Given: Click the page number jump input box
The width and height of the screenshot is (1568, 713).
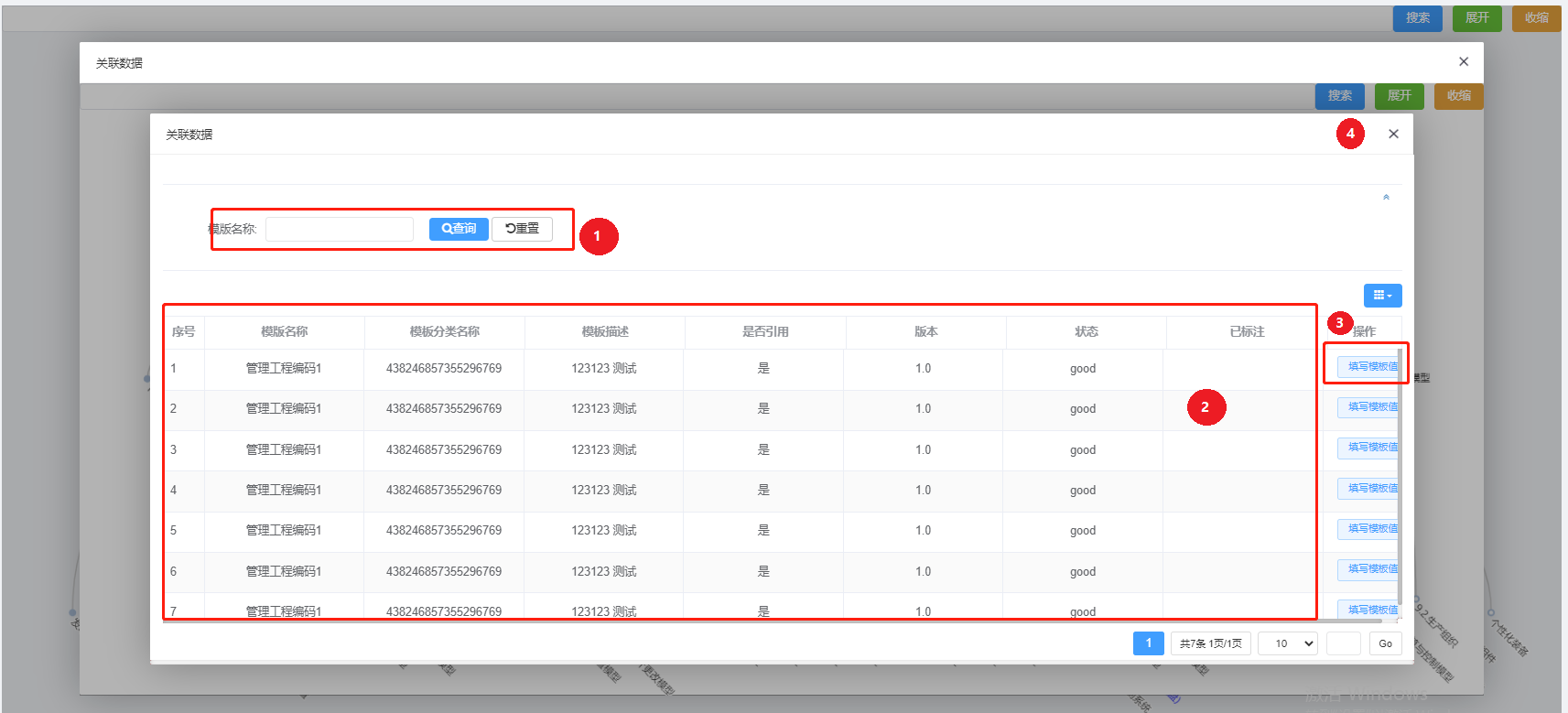Looking at the screenshot, I should coord(1343,643).
